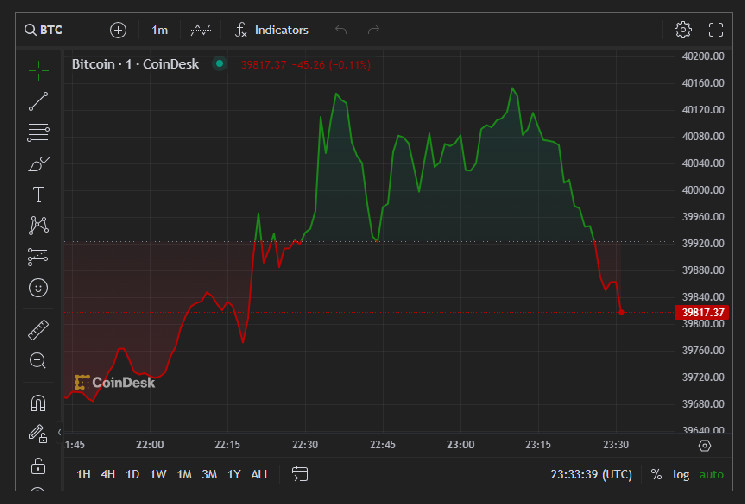Toggle percent scale mode
Image resolution: width=745 pixels, height=504 pixels.
(656, 474)
